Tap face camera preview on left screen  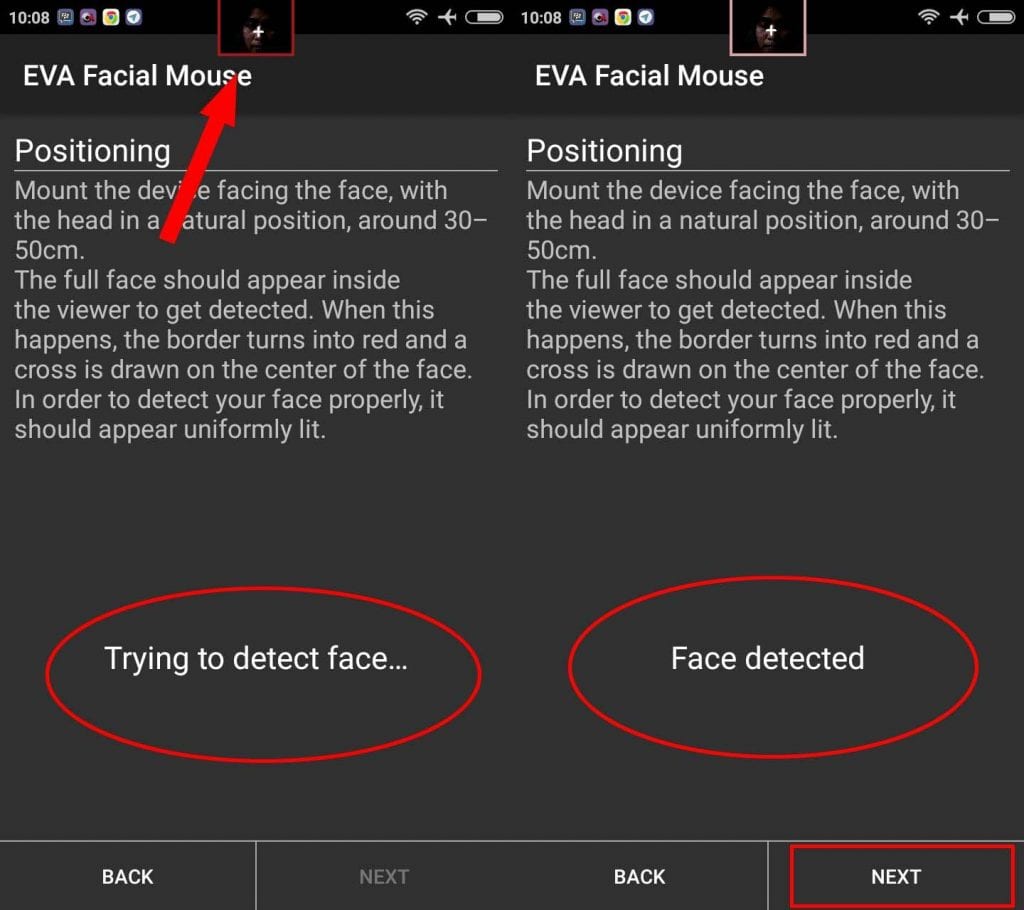256,27
